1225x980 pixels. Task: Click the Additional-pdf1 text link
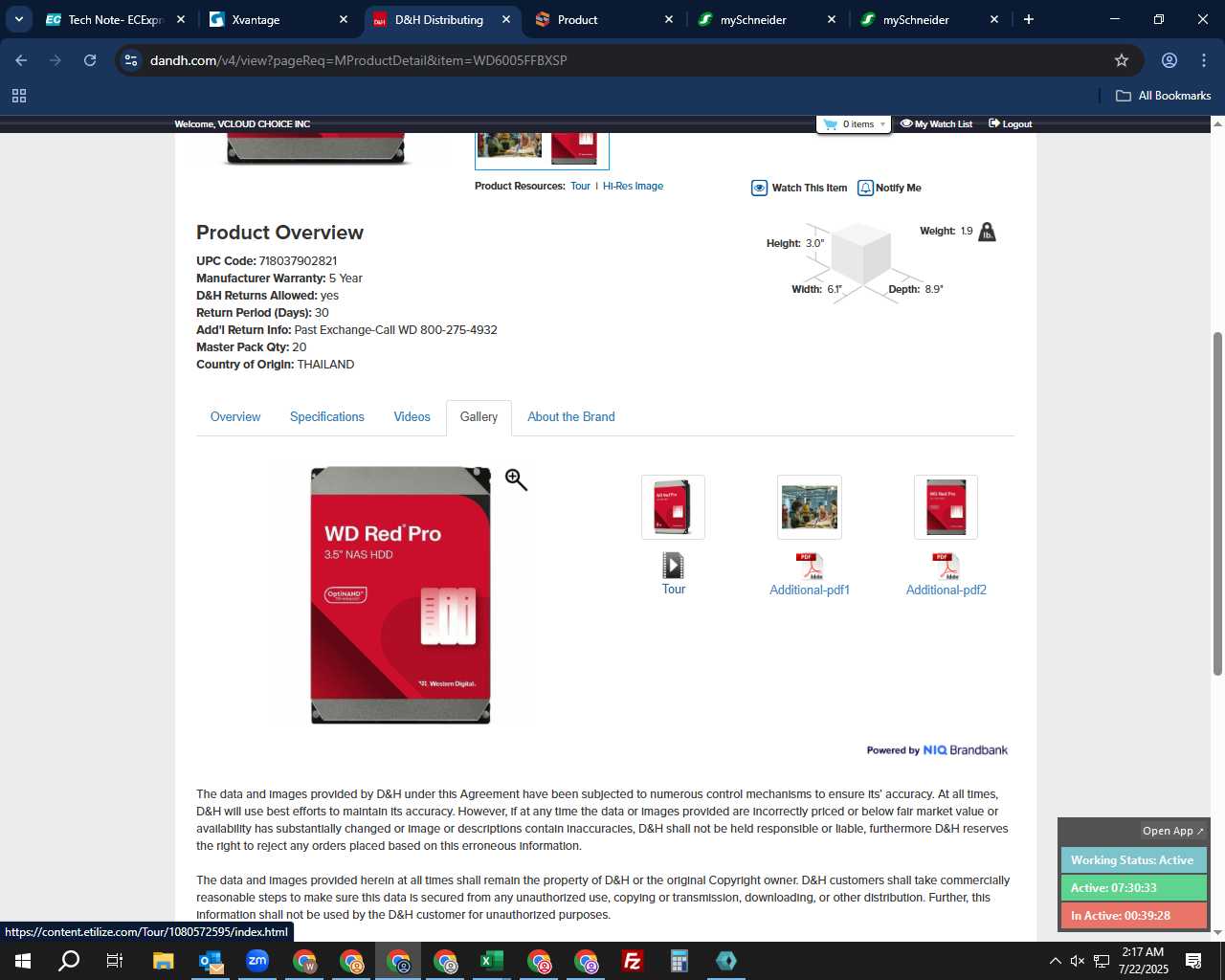tap(810, 590)
